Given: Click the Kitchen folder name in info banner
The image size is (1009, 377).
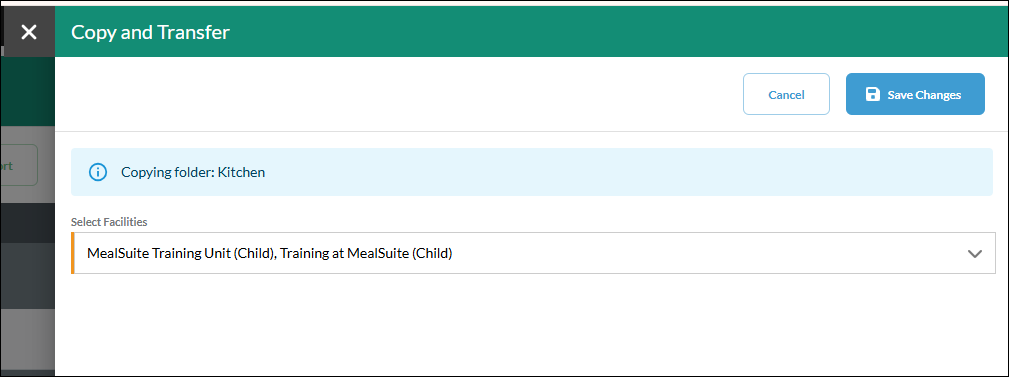Looking at the screenshot, I should click(x=241, y=172).
